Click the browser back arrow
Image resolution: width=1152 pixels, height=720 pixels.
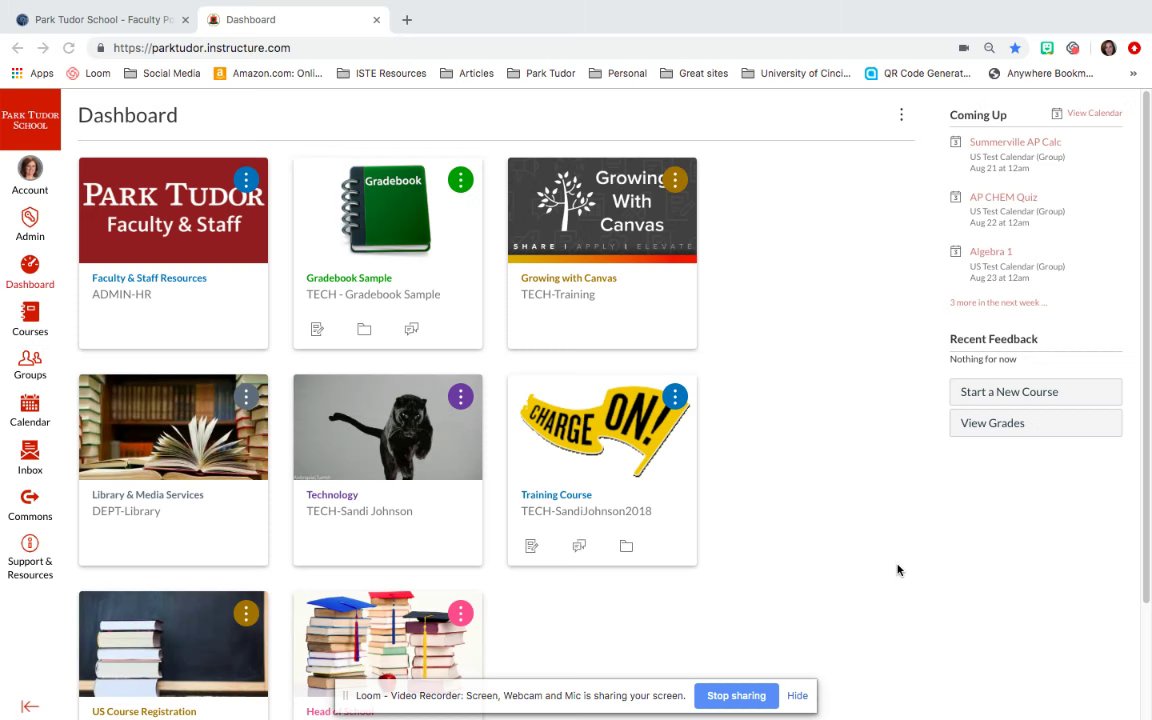[x=18, y=48]
